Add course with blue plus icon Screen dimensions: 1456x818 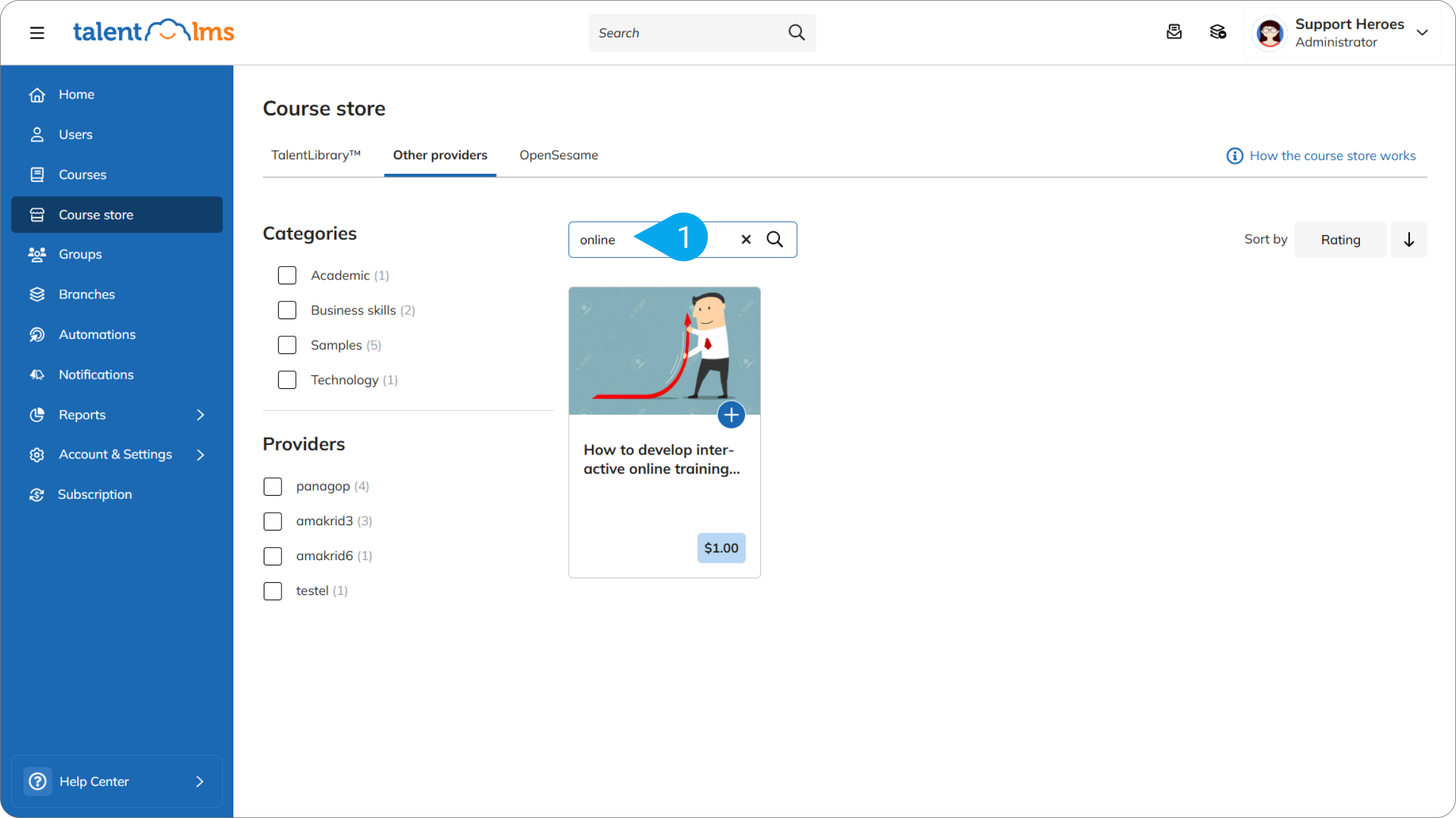point(731,415)
